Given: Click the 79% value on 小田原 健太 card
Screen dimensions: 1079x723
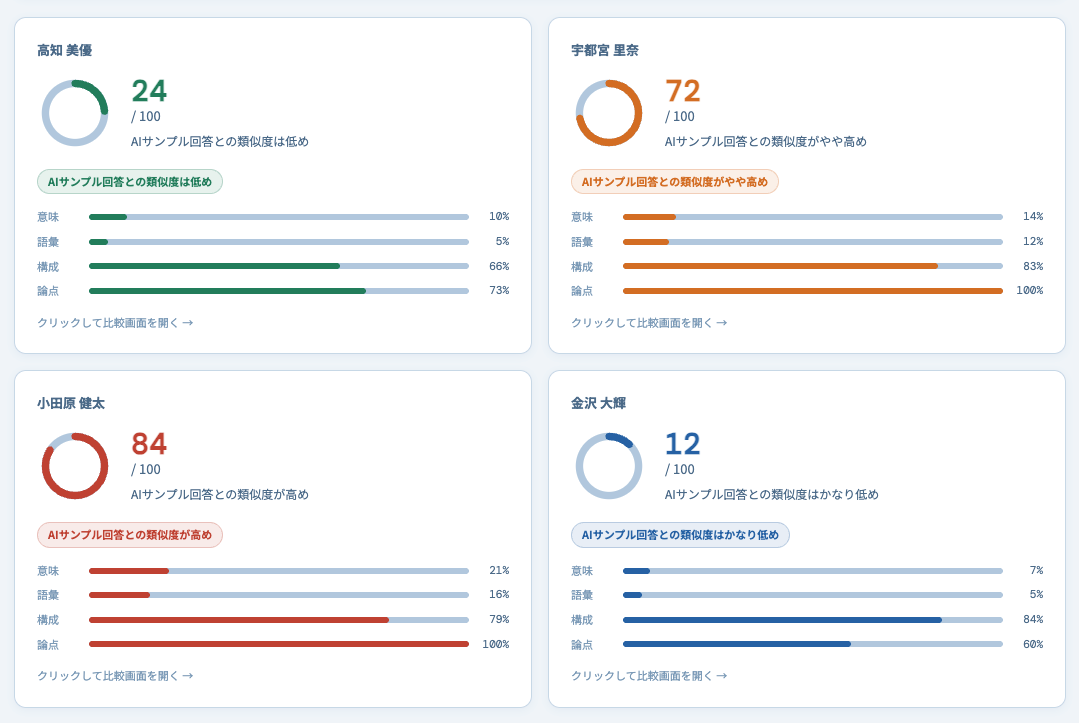Looking at the screenshot, I should point(500,620).
